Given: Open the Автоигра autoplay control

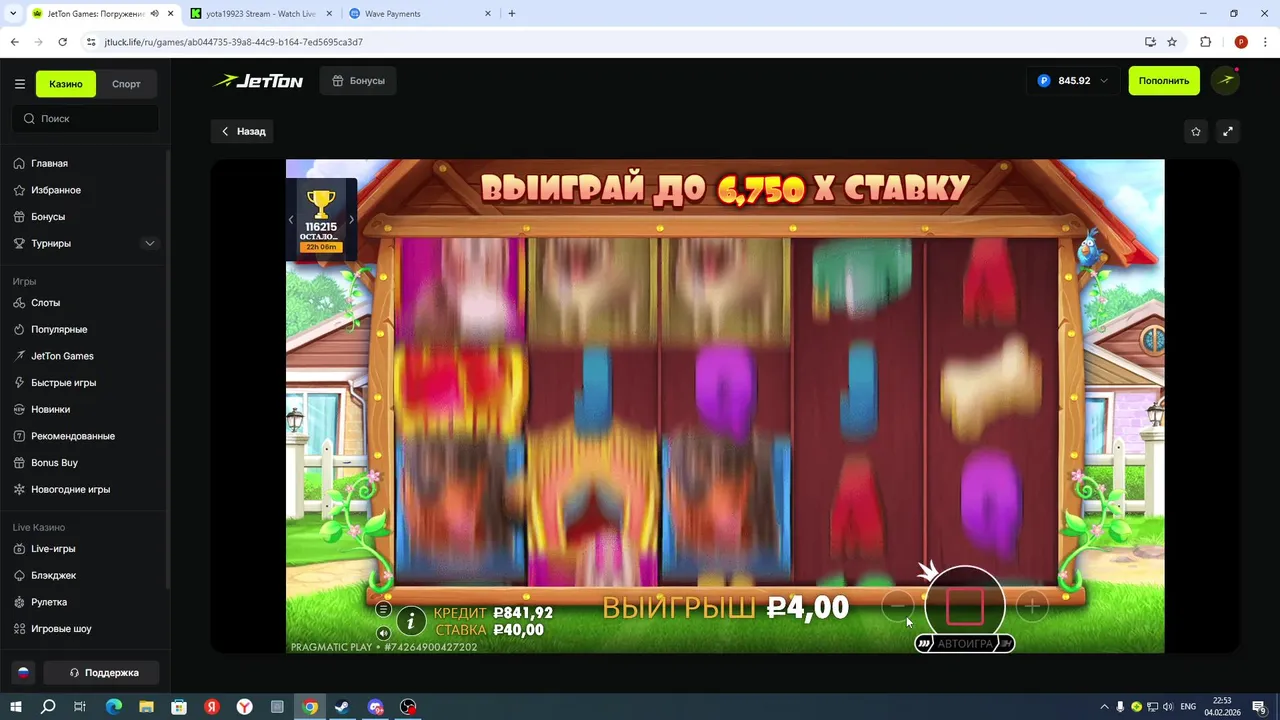Looking at the screenshot, I should point(965,644).
